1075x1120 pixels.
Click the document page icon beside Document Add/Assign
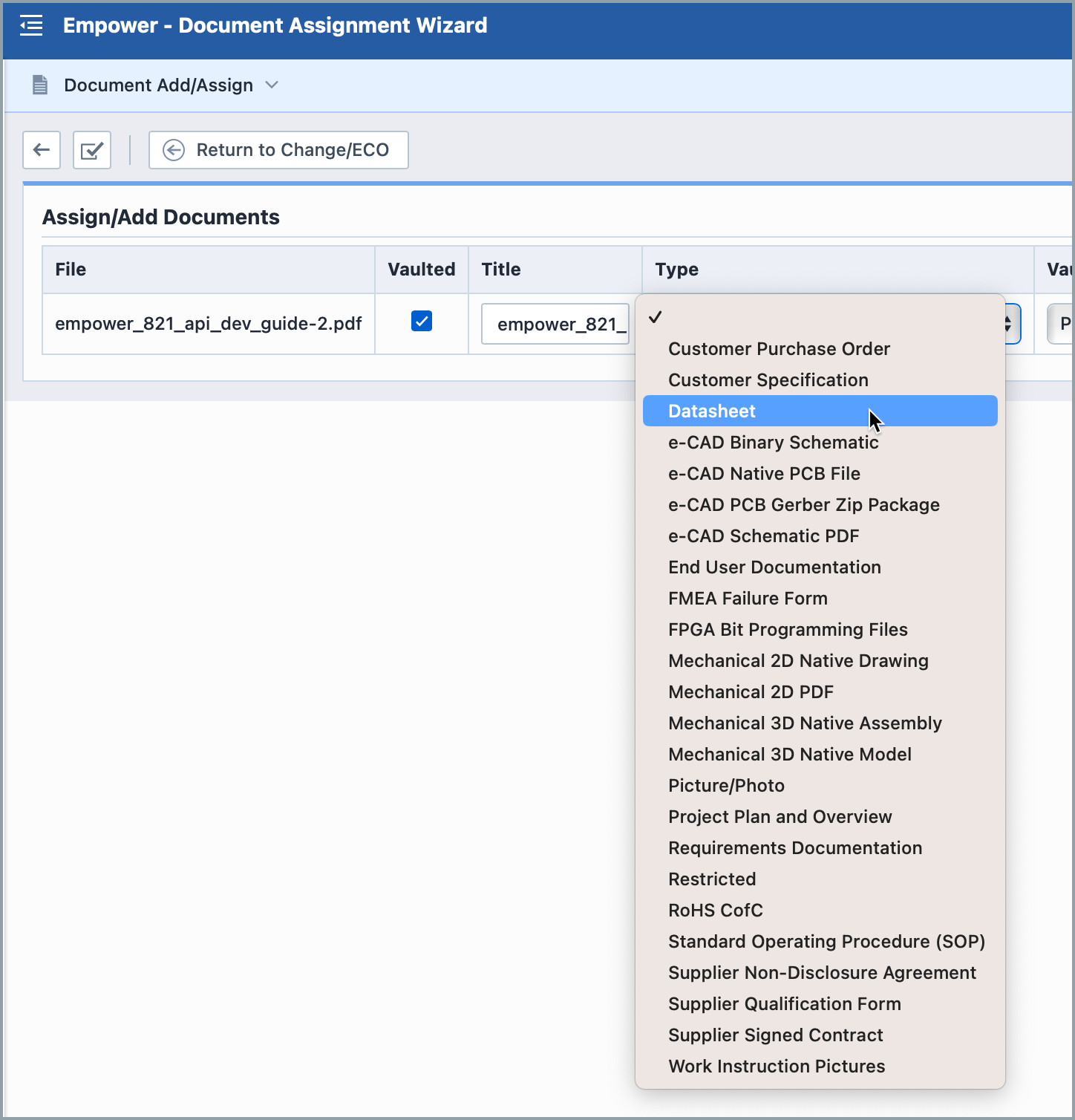pyautogui.click(x=39, y=85)
